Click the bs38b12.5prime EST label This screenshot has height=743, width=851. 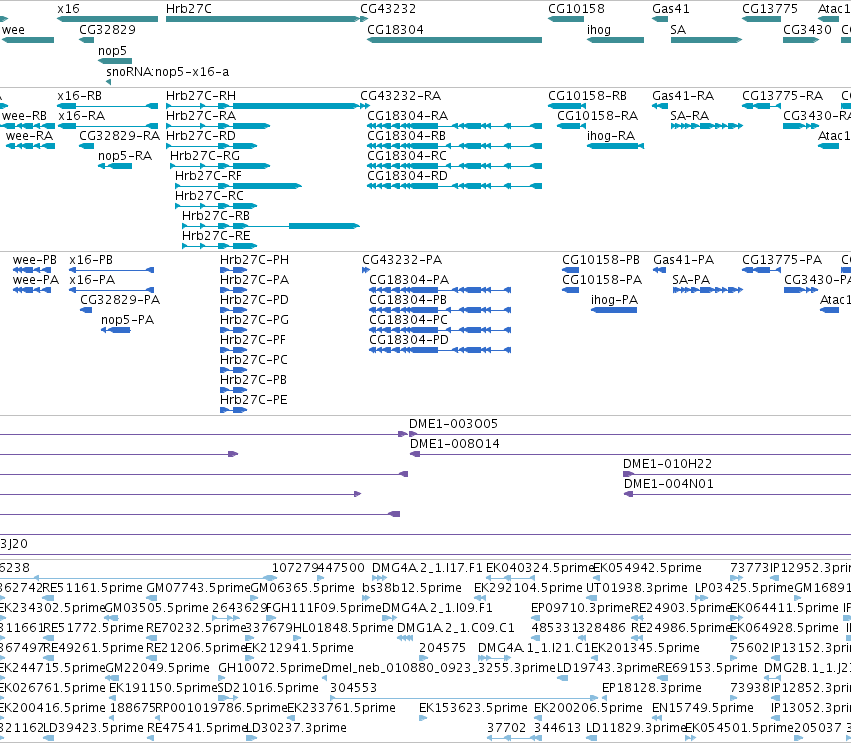(x=412, y=588)
